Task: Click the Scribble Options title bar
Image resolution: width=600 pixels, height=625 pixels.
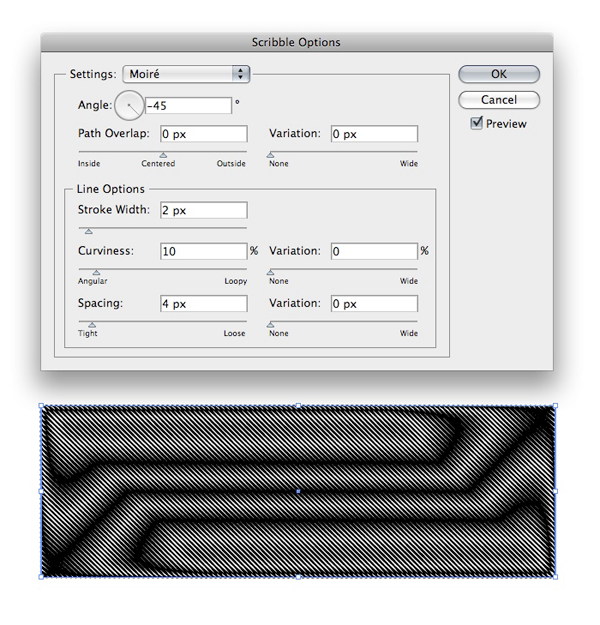Action: [297, 42]
